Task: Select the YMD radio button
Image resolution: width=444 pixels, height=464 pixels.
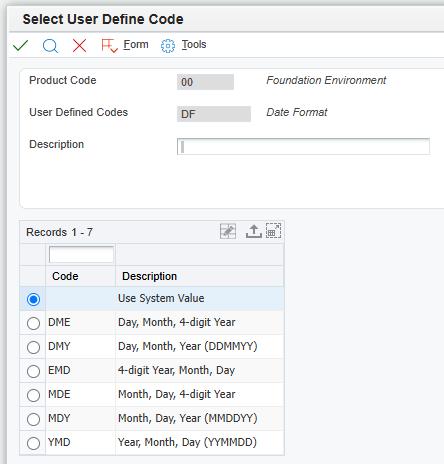Action: (33, 443)
